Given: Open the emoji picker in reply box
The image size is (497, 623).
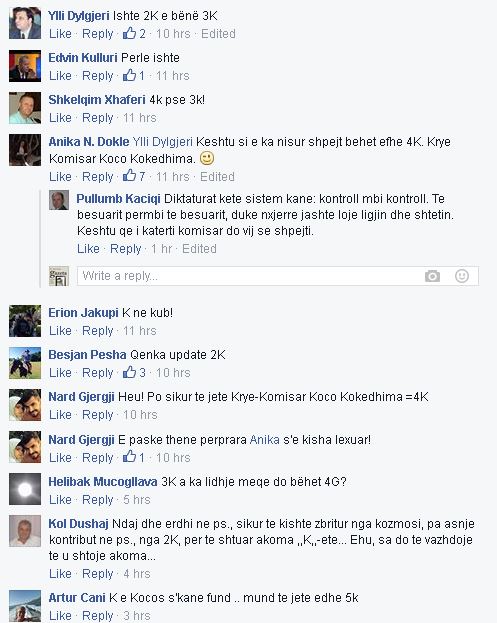Looking at the screenshot, I should click(x=462, y=276).
